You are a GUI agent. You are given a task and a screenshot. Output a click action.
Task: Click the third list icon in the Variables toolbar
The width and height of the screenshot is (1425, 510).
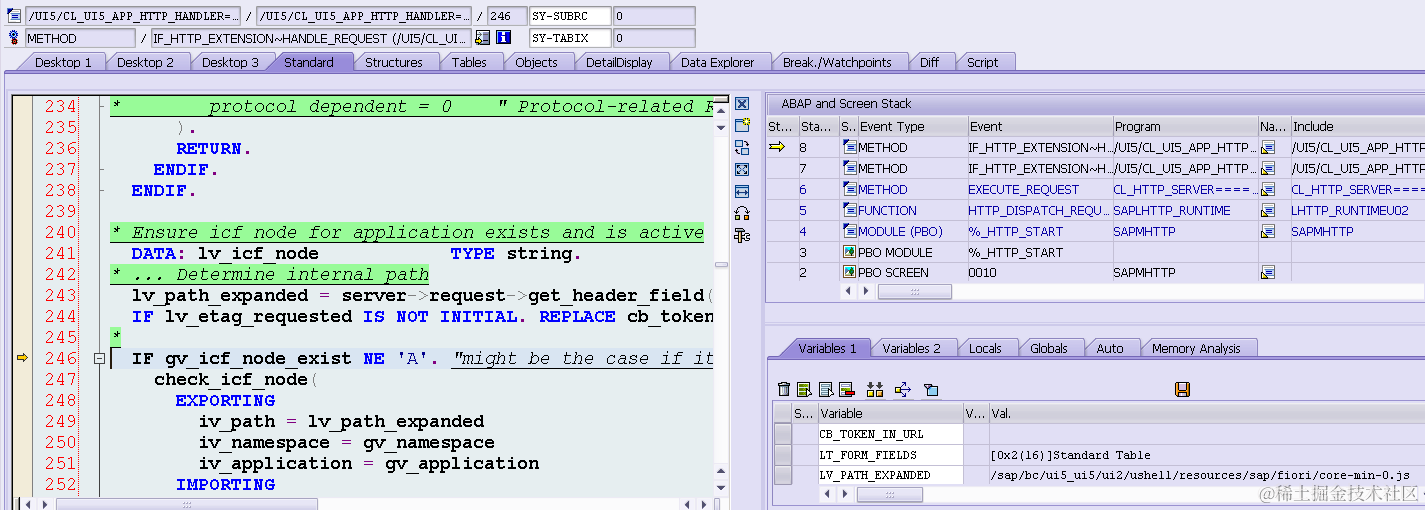(826, 389)
